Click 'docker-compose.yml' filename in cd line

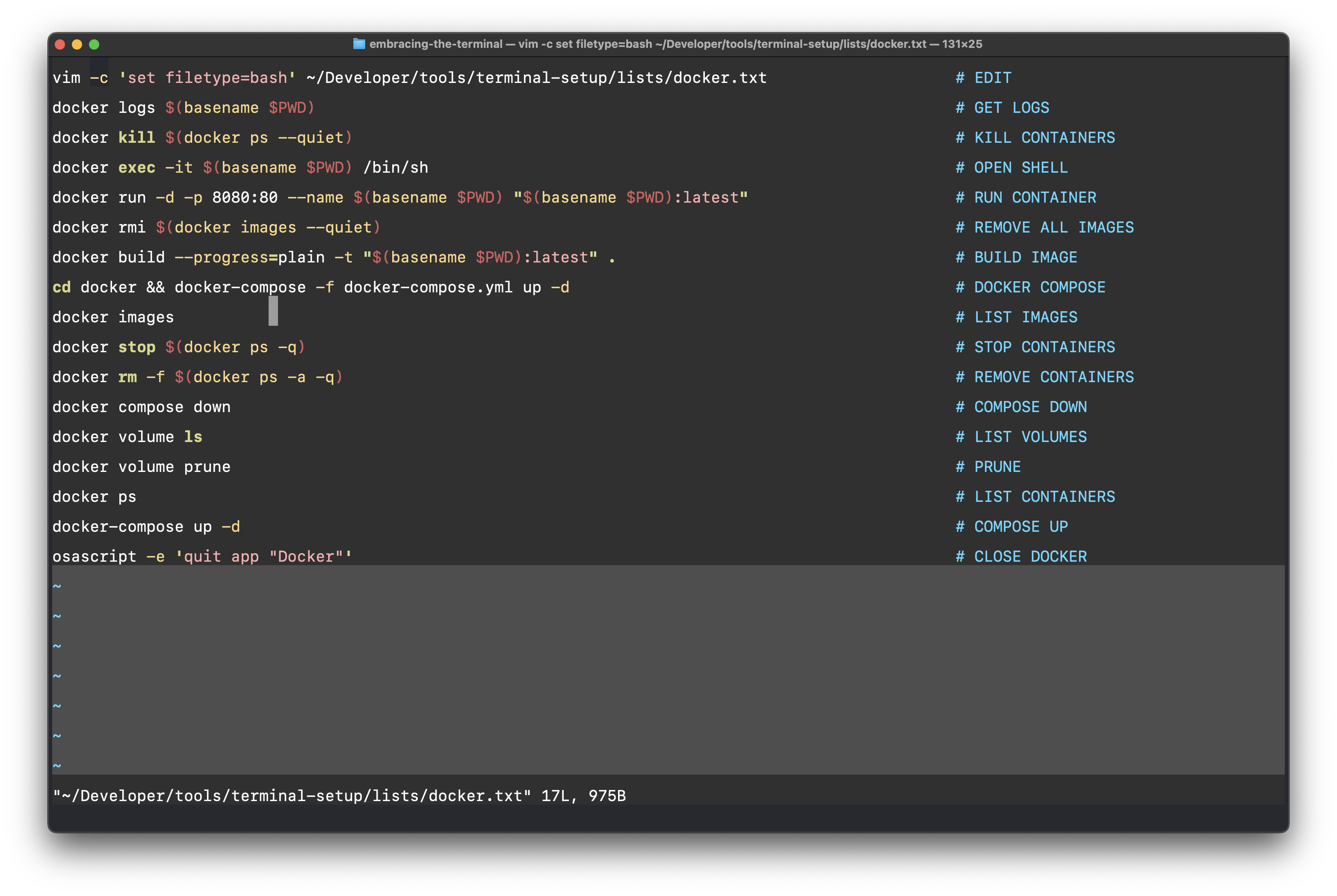[x=428, y=287]
